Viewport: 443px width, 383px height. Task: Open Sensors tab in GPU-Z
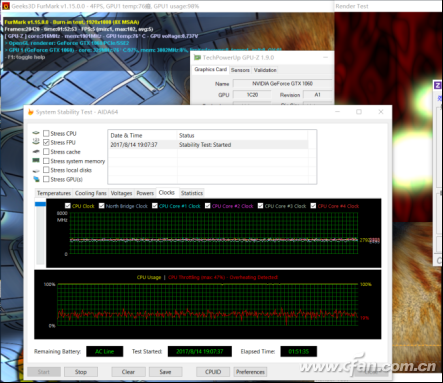240,70
